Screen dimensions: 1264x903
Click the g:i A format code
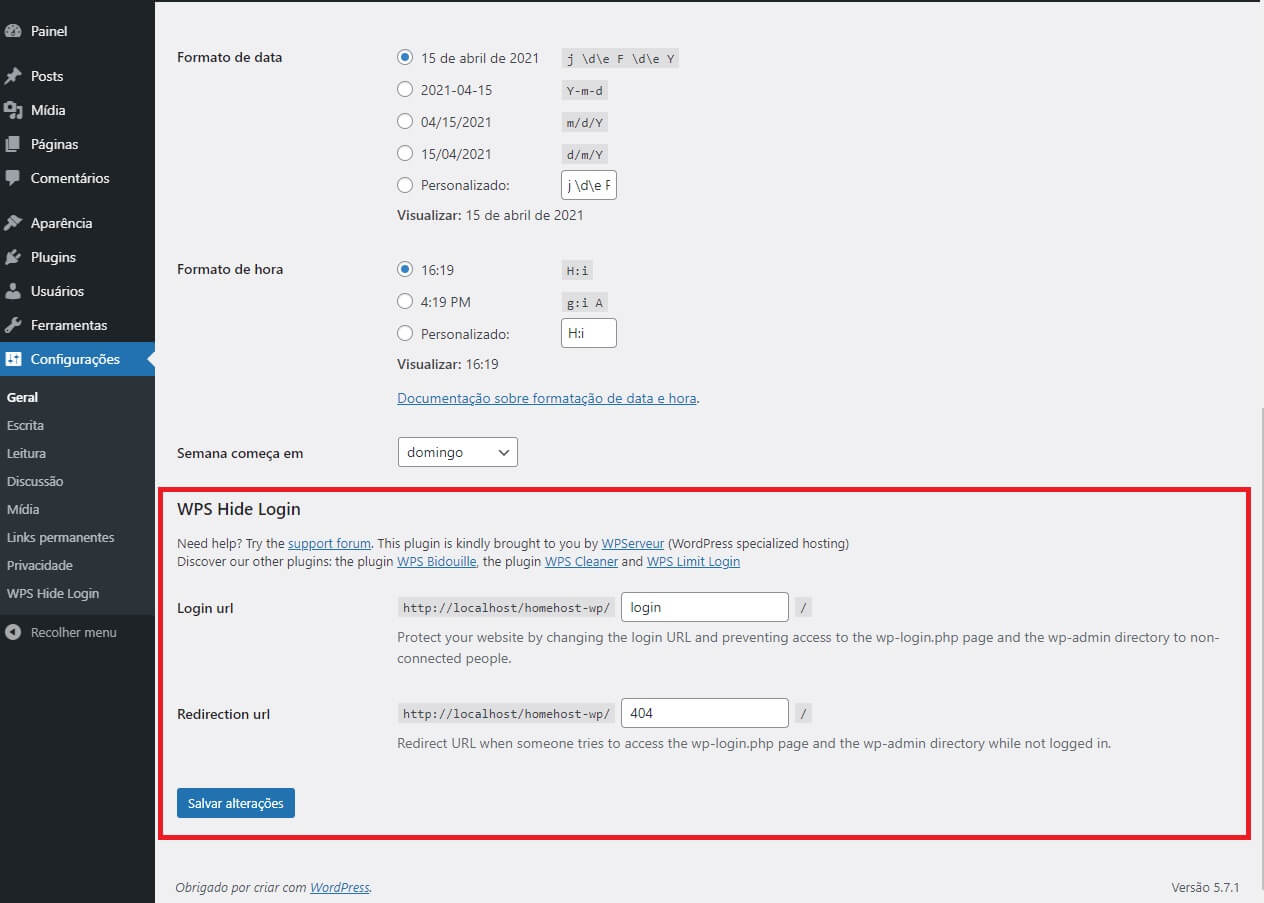pos(585,302)
